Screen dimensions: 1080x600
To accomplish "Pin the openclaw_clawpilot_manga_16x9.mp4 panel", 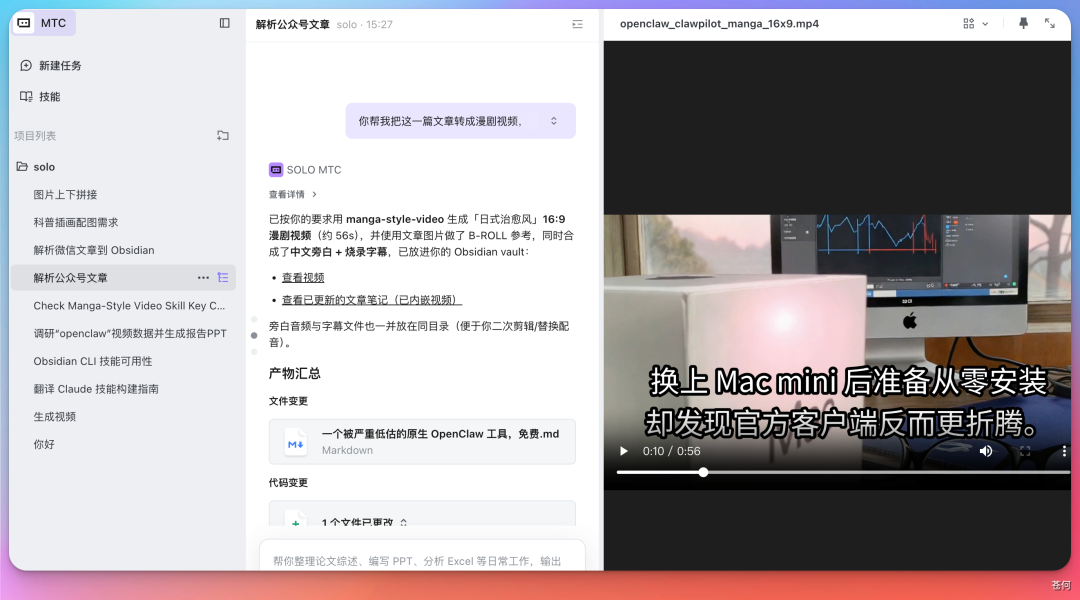I will 1023,22.
